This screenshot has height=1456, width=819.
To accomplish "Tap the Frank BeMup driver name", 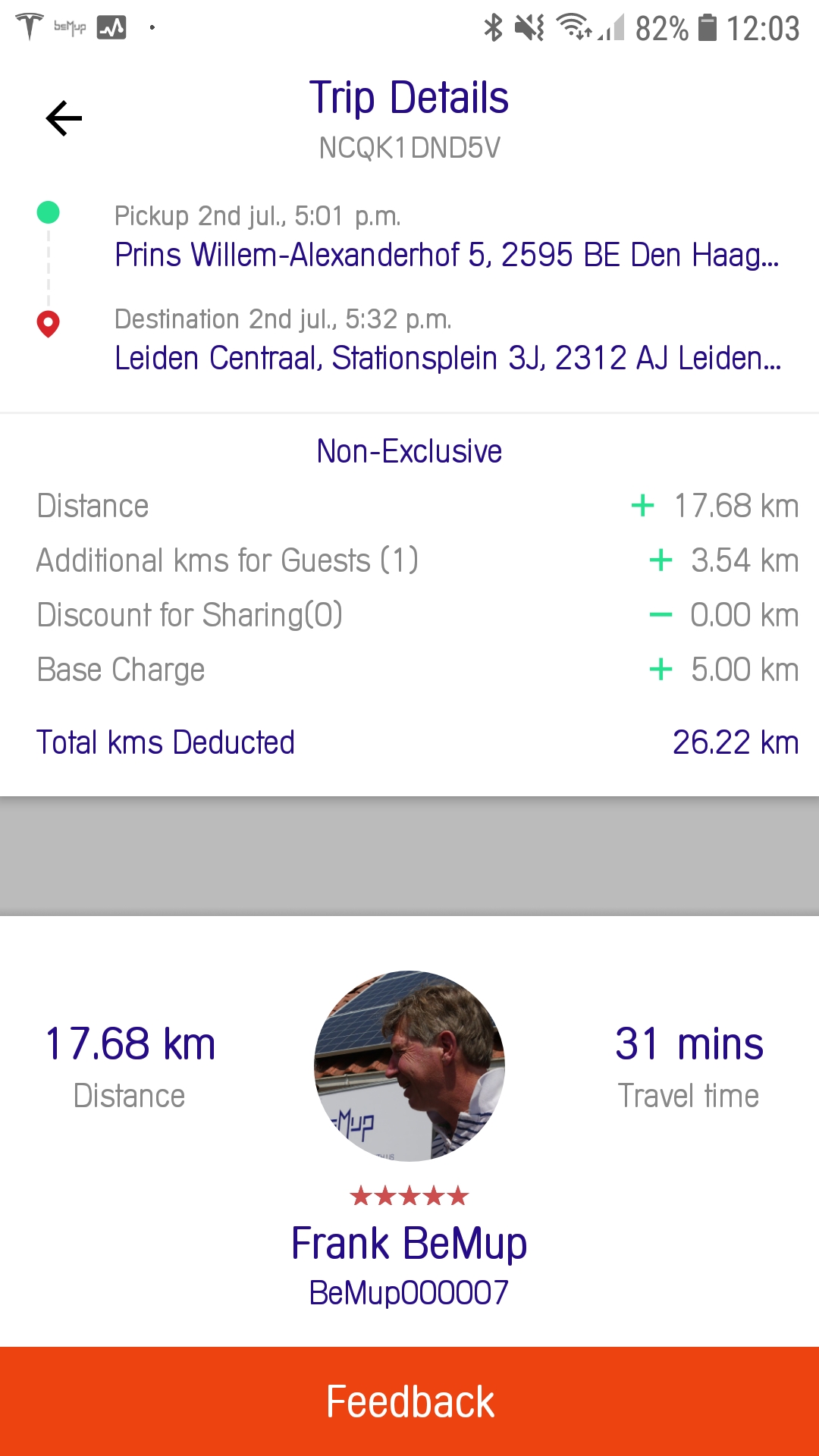I will [409, 1244].
